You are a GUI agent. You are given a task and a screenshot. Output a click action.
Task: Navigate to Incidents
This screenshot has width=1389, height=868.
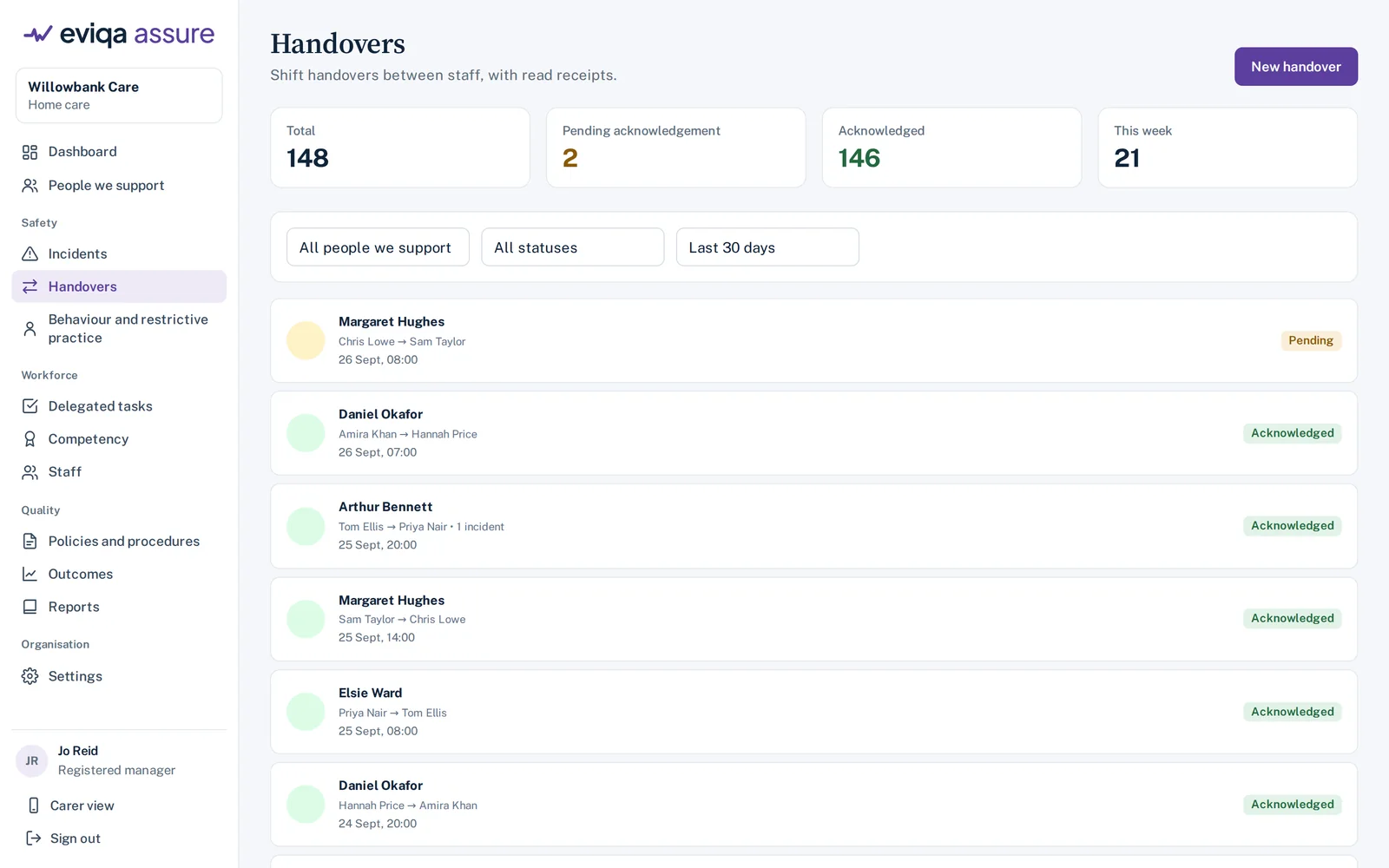[x=119, y=253]
